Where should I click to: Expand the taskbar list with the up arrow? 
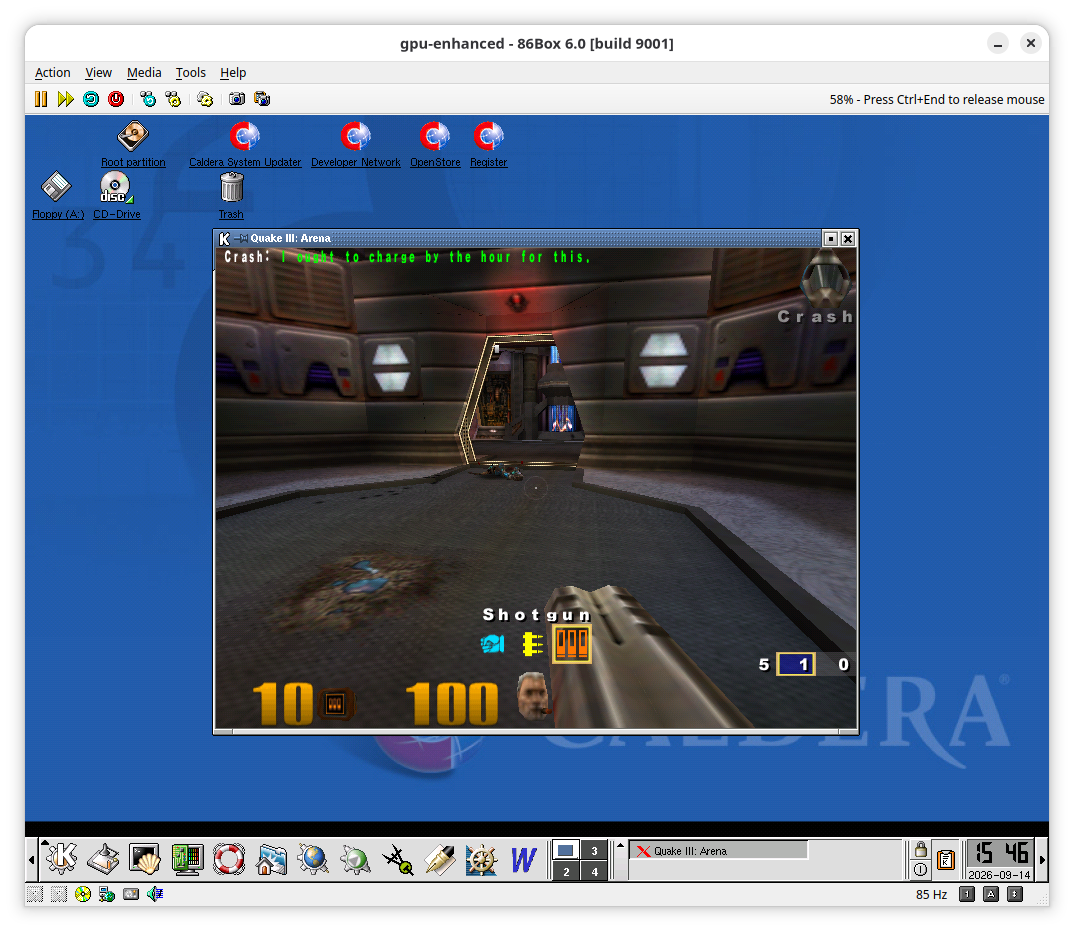click(x=621, y=845)
